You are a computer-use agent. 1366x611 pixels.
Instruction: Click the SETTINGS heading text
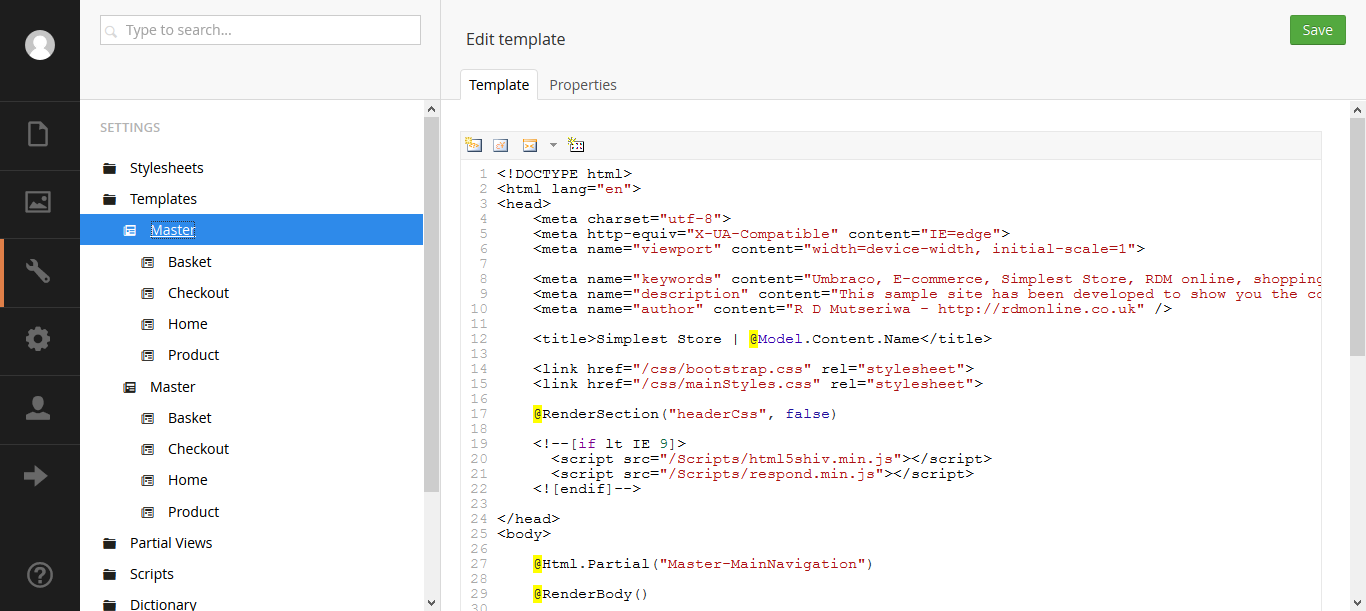coord(130,128)
